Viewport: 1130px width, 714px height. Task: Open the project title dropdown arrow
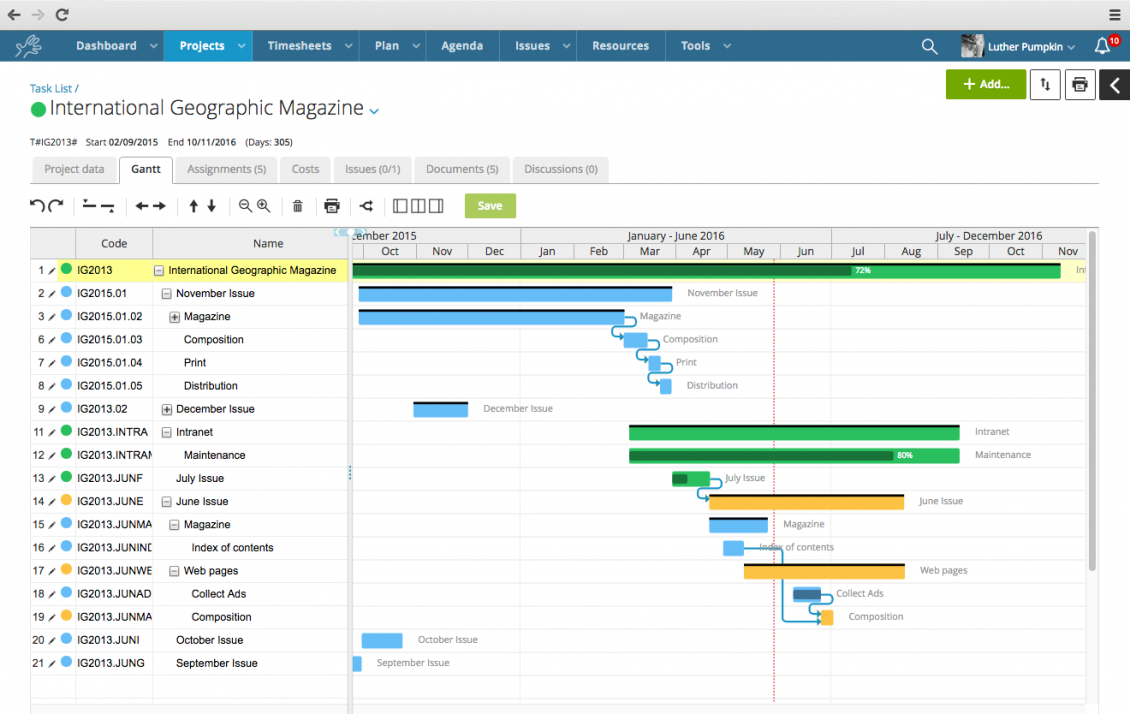click(374, 111)
